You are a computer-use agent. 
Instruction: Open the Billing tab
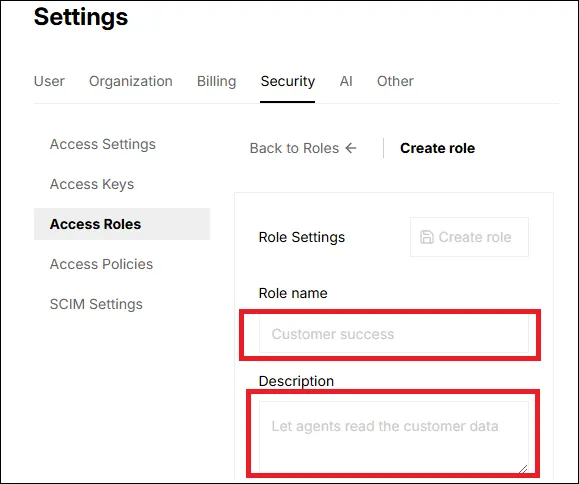[x=216, y=81]
